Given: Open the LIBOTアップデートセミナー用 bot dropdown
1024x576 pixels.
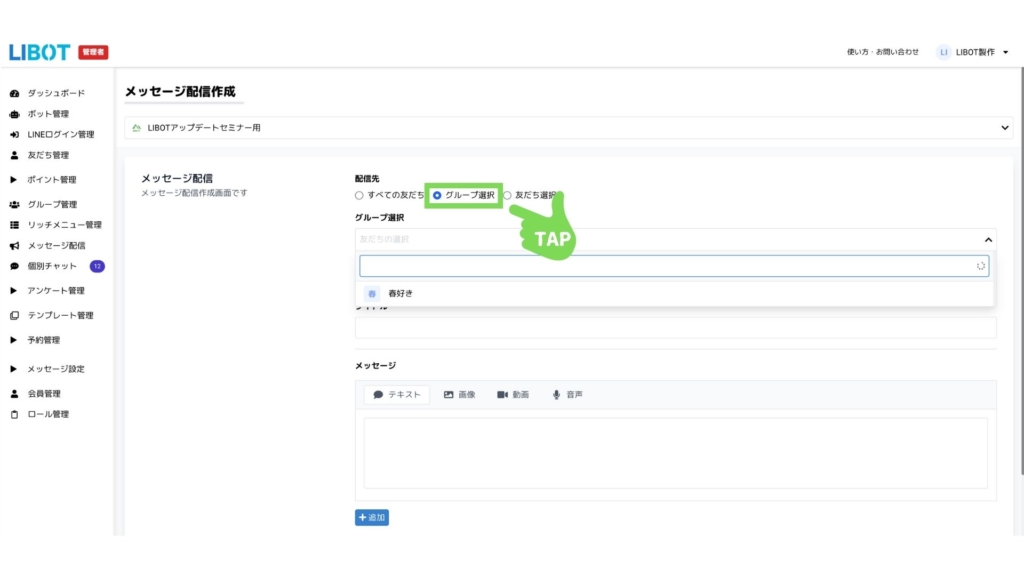Looking at the screenshot, I should click(568, 128).
